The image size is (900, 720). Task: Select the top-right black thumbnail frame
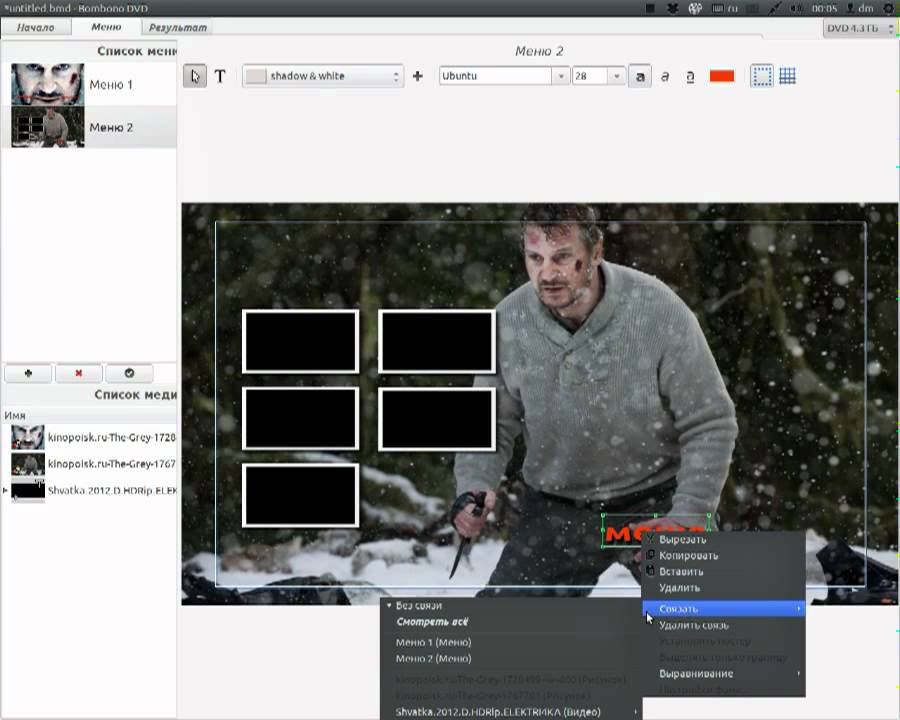(x=437, y=342)
